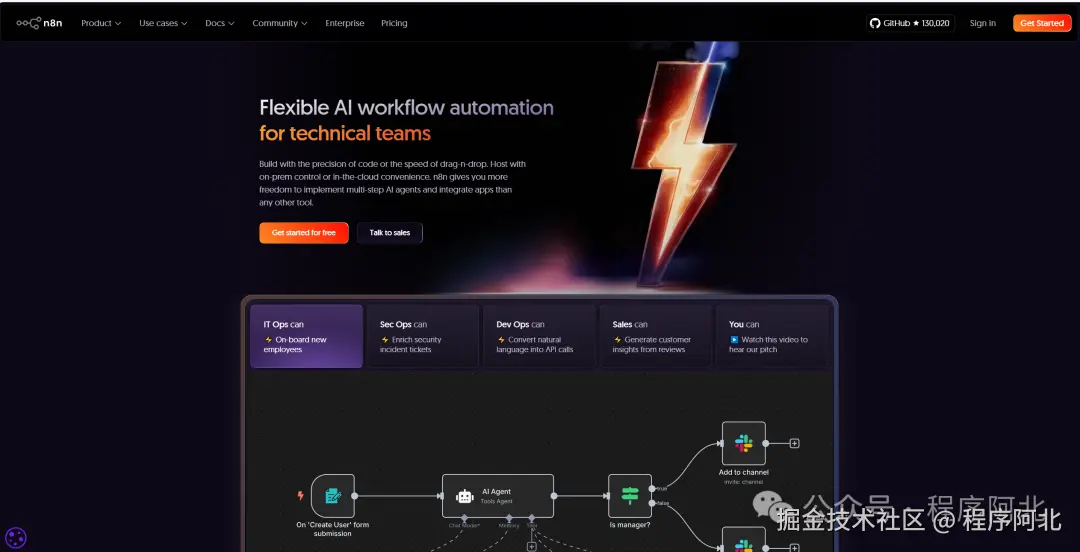Click the Is manager? node icon
1080x552 pixels.
[630, 495]
